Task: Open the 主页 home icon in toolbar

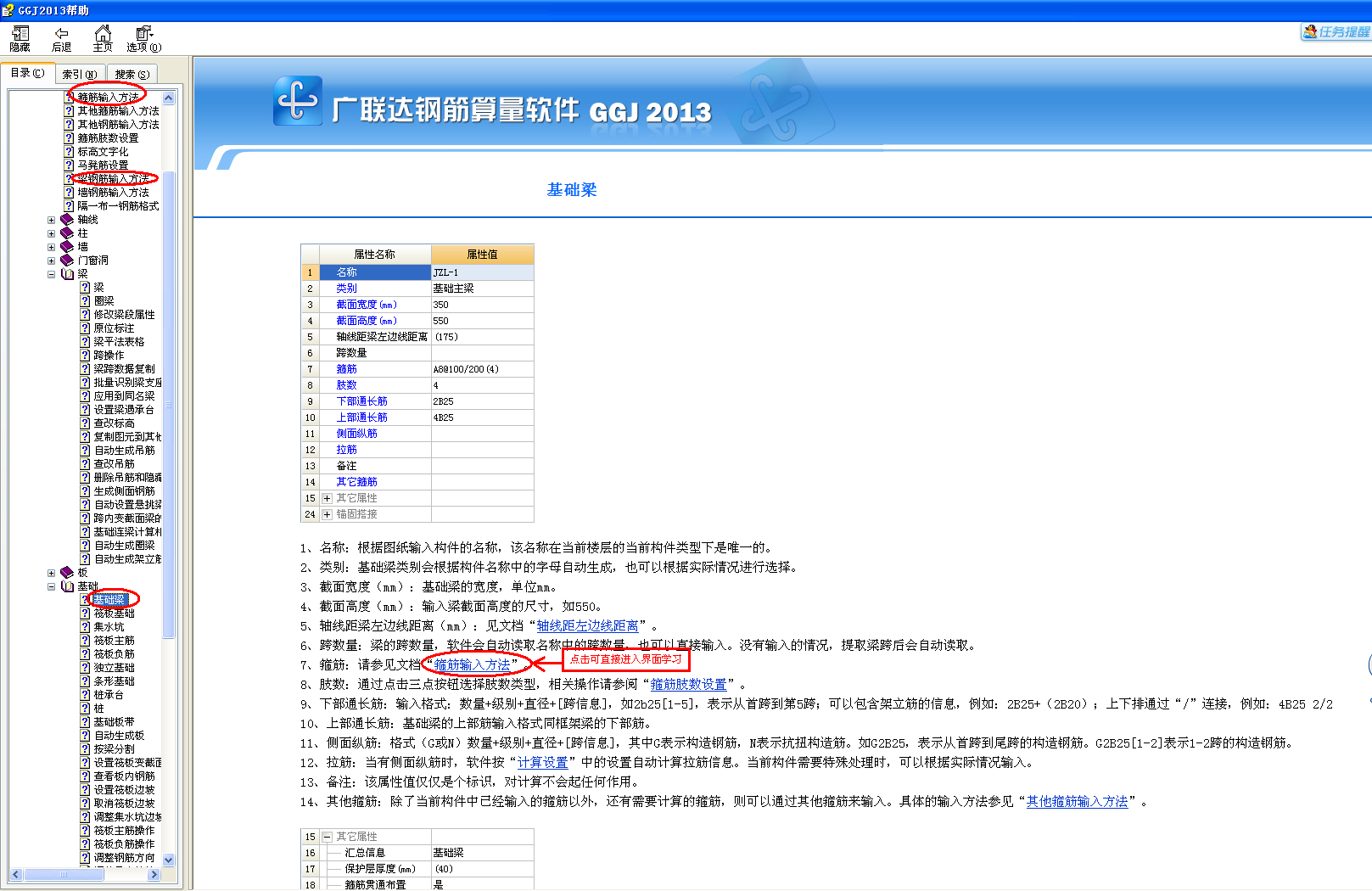Action: (x=103, y=38)
